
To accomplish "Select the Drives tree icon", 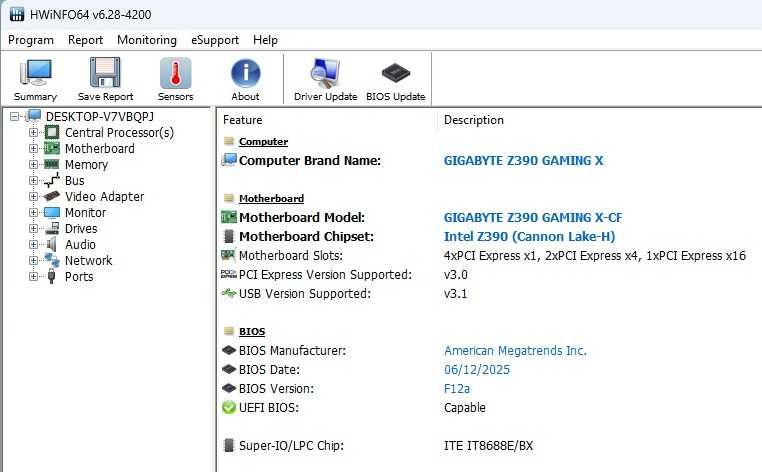I will click(x=52, y=228).
